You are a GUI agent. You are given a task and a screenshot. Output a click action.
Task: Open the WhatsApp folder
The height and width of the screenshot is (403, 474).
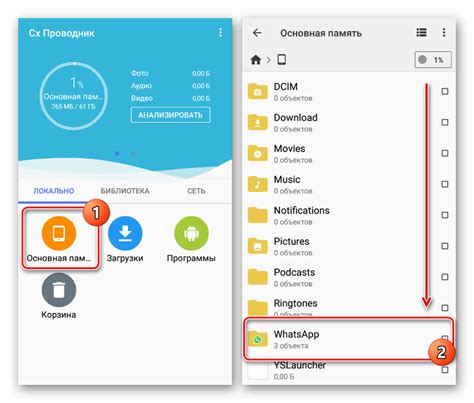[348, 339]
